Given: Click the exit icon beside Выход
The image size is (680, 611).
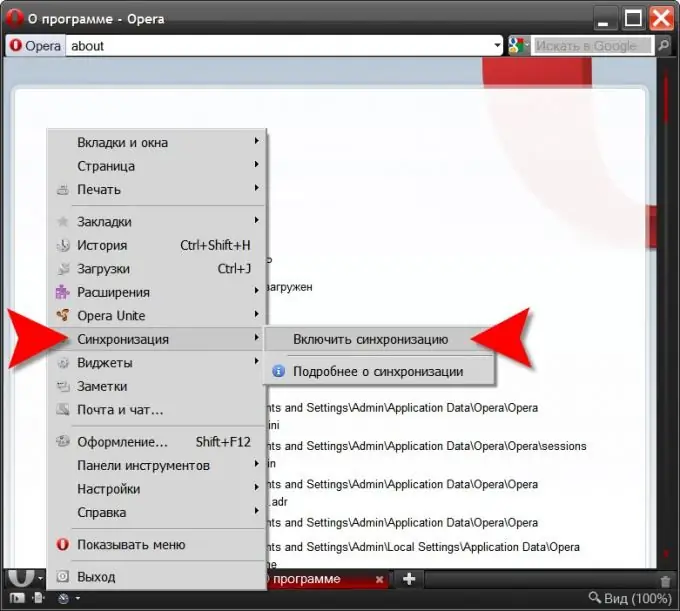Looking at the screenshot, I should tap(63, 576).
